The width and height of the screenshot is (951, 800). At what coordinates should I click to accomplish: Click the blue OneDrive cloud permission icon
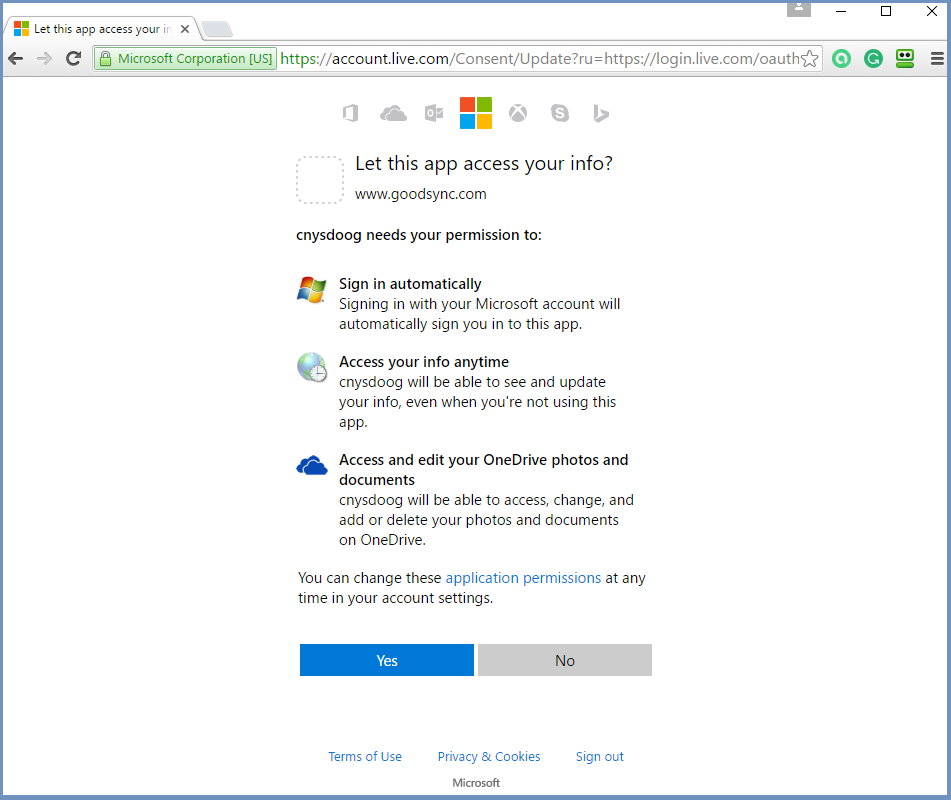[x=312, y=466]
